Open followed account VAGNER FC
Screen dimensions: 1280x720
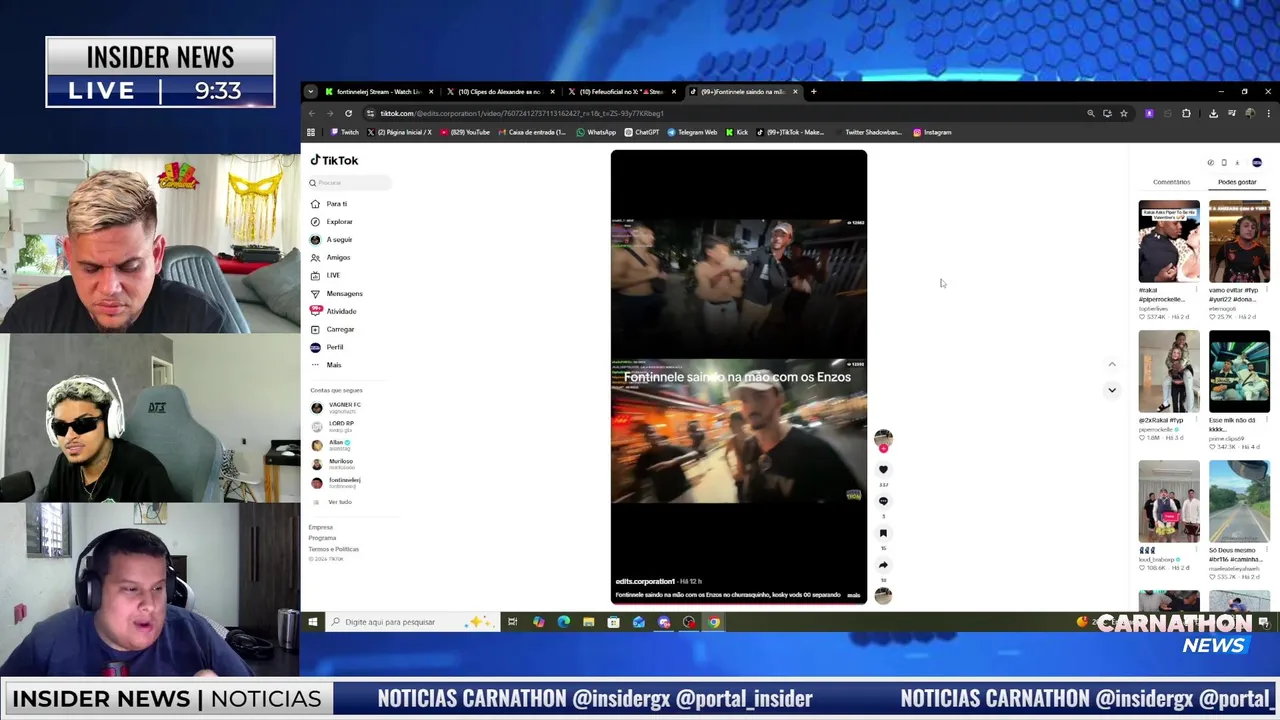tap(337, 408)
